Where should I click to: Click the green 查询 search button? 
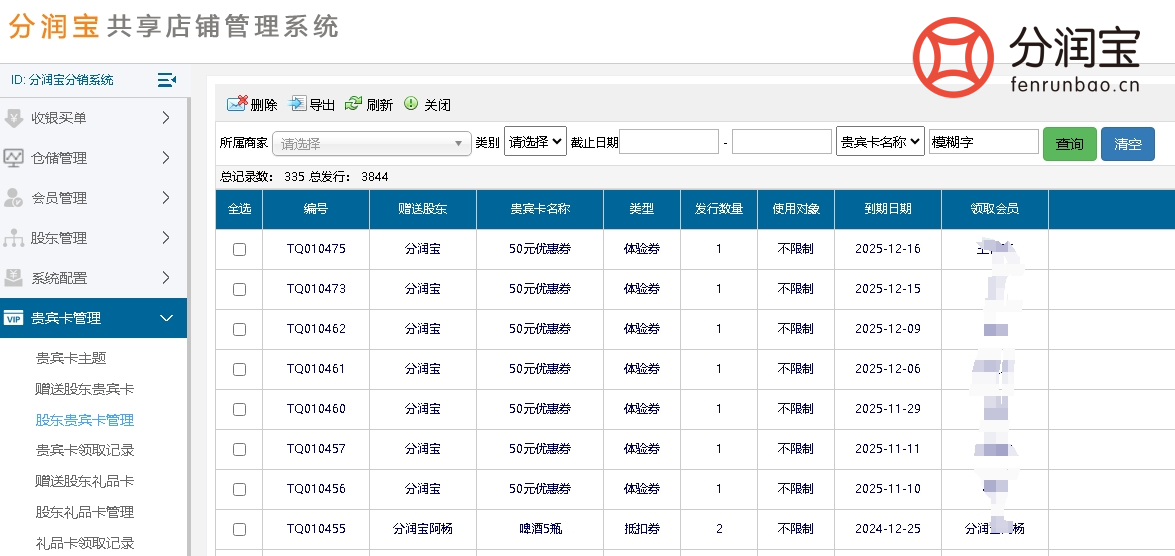(x=1069, y=144)
